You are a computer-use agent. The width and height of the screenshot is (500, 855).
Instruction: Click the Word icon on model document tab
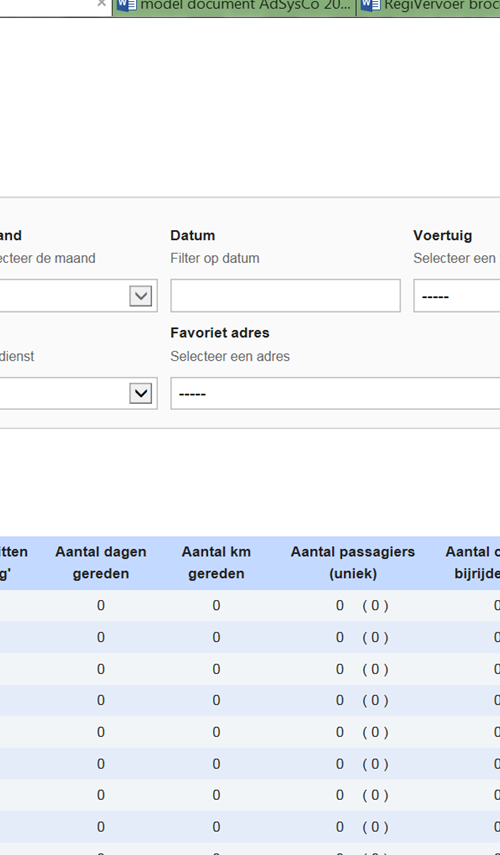pyautogui.click(x=126, y=5)
